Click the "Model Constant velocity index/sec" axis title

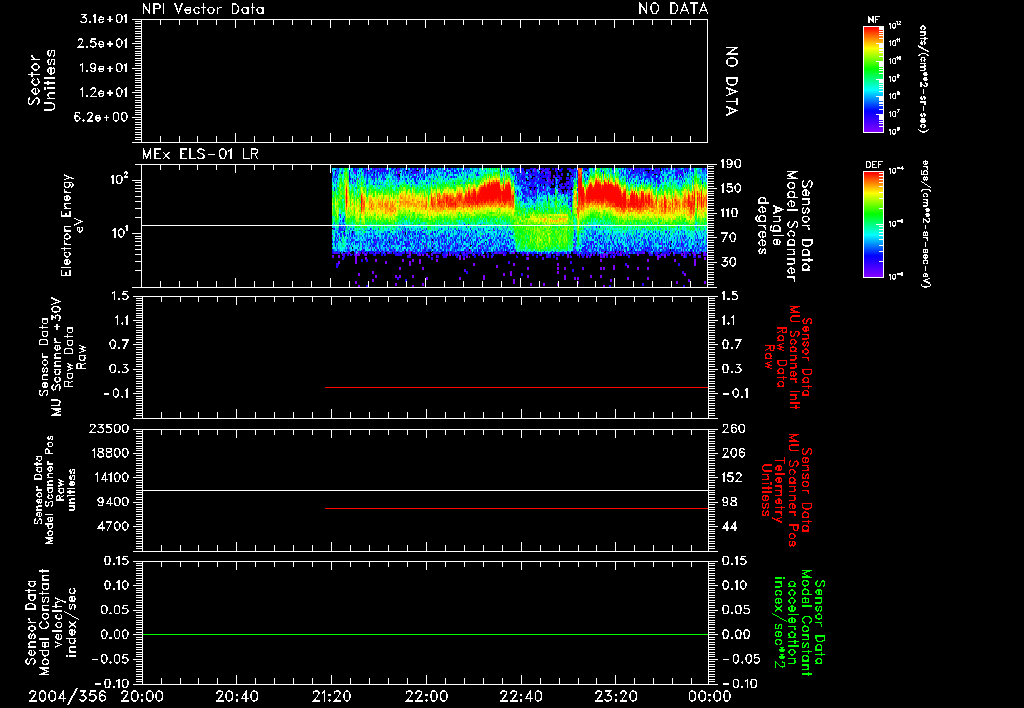coord(51,620)
